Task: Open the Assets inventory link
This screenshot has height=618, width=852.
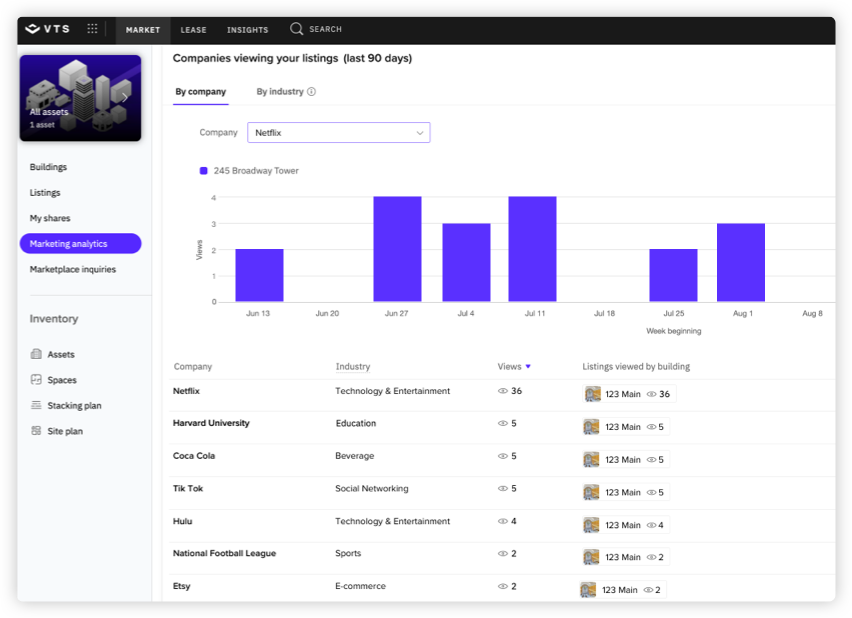Action: click(x=61, y=354)
